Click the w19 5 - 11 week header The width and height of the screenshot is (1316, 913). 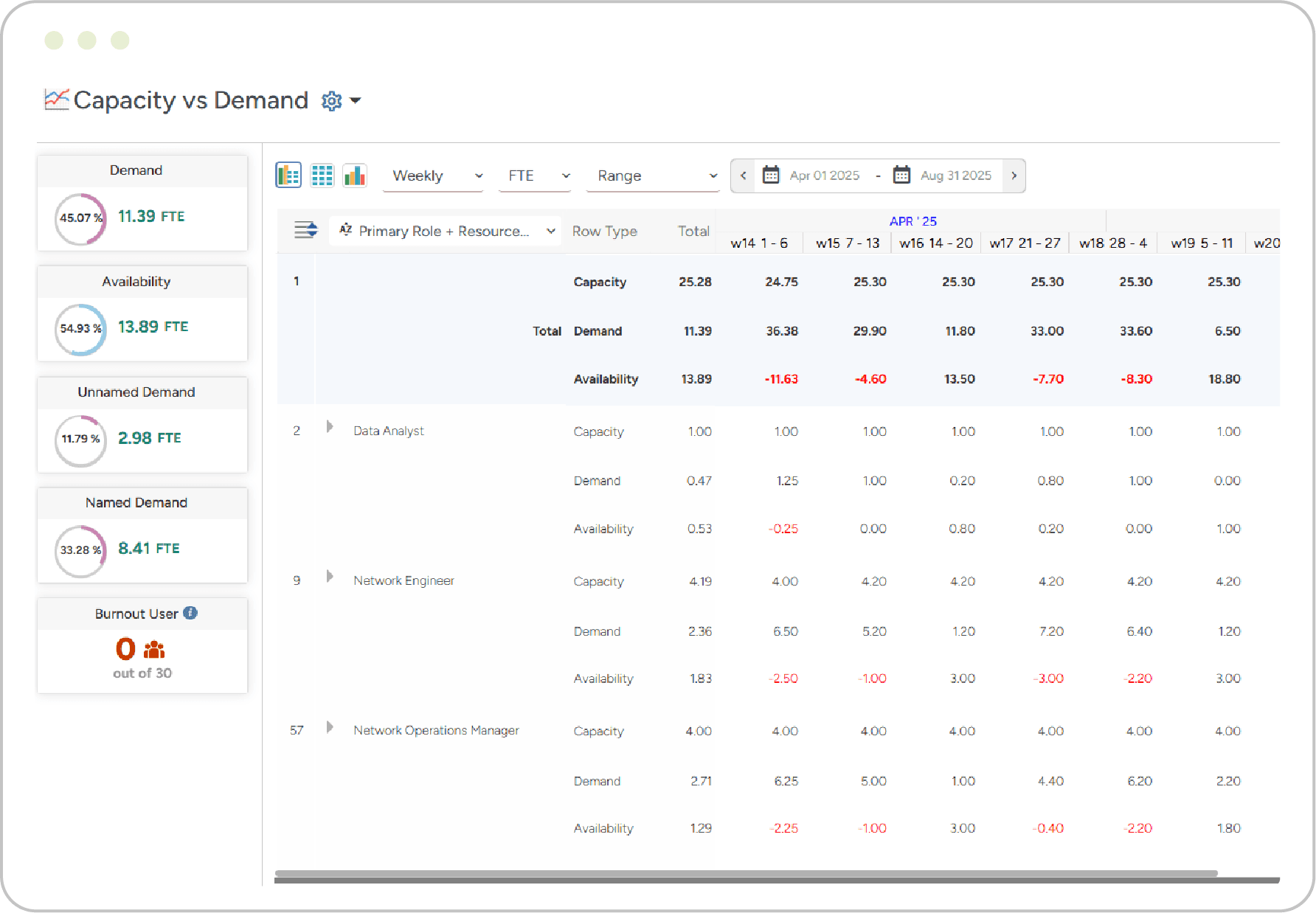point(1202,243)
